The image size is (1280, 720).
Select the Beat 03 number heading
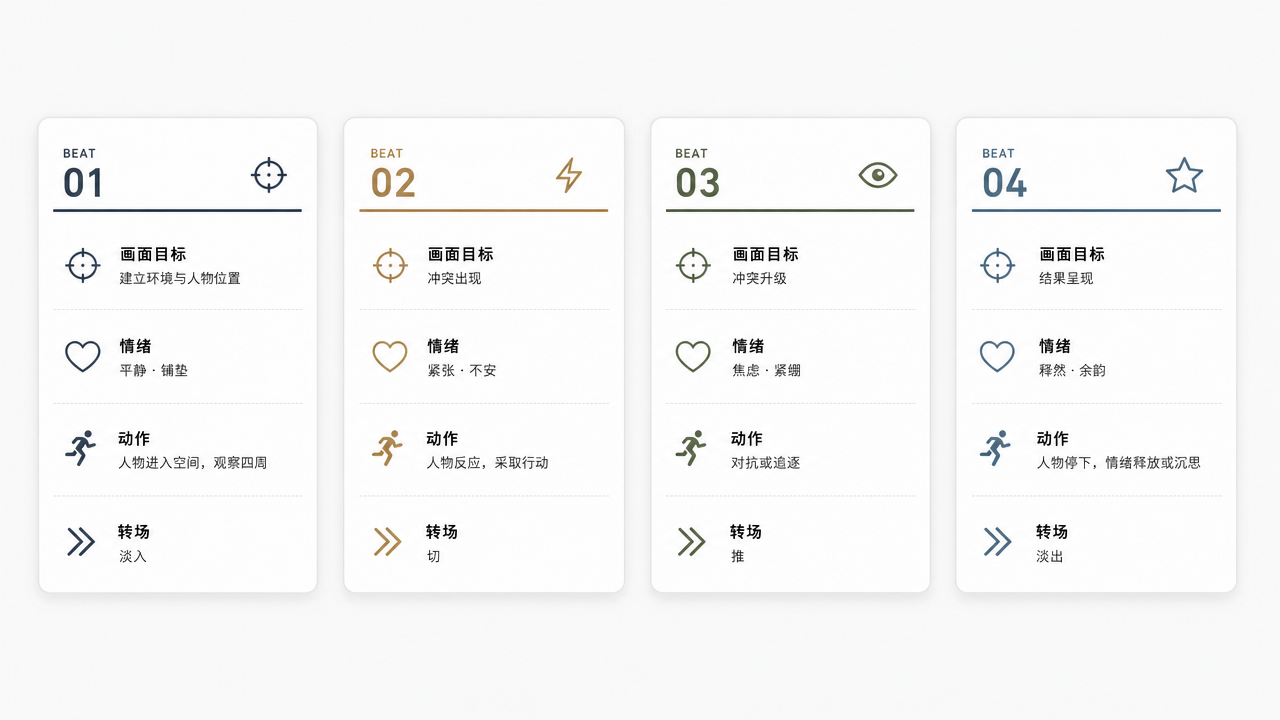coord(697,183)
